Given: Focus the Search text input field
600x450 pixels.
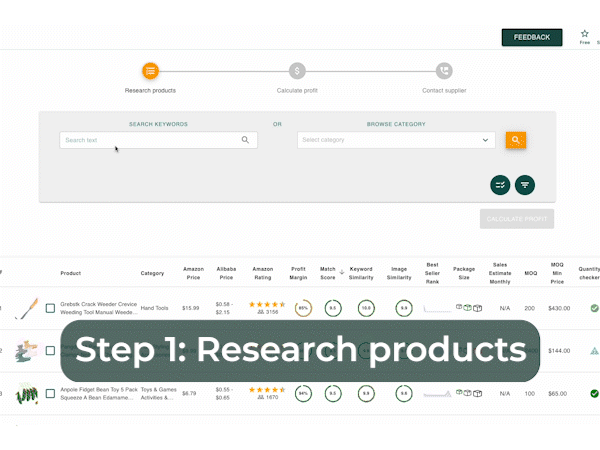Looking at the screenshot, I should 158,140.
